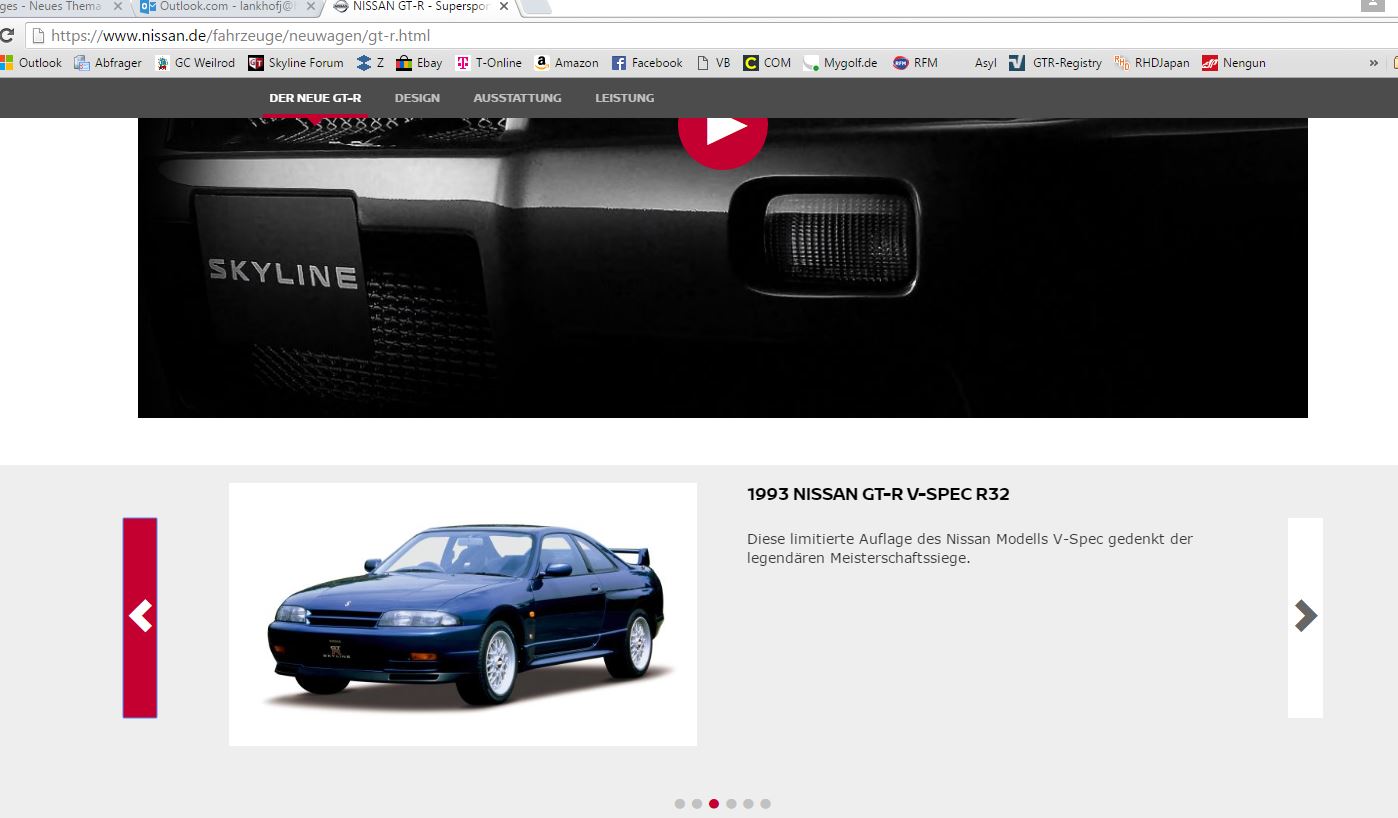Select the active third carousel dot

tap(714, 804)
